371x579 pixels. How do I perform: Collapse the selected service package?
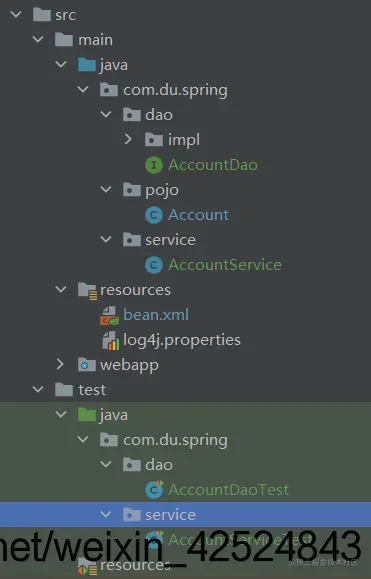(106, 514)
